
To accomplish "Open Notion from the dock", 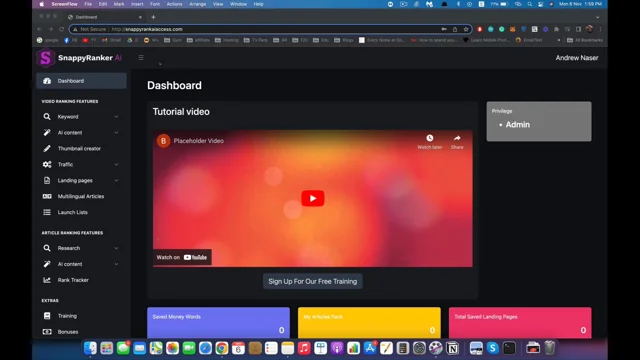I will coord(452,348).
